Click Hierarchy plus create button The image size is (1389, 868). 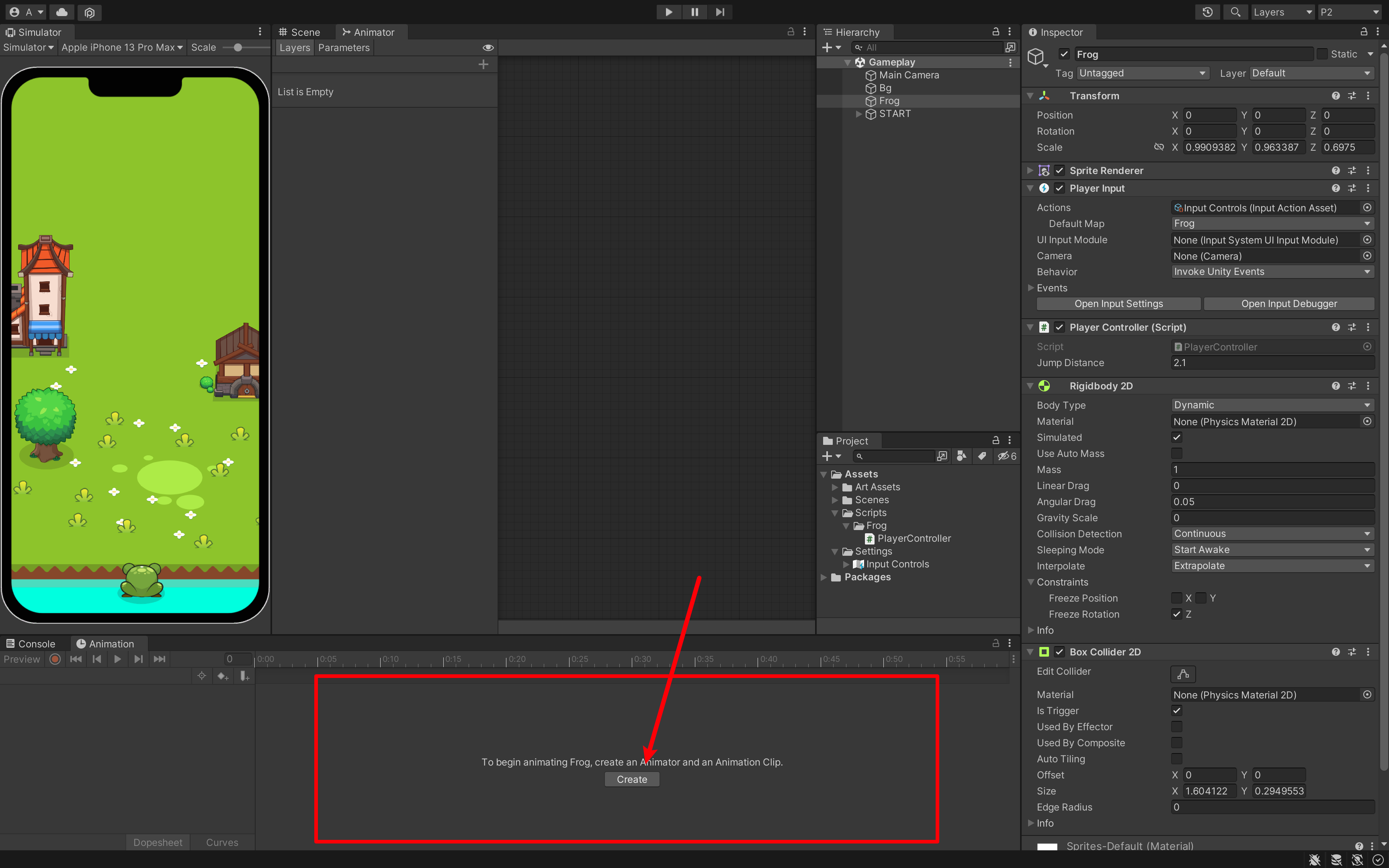pos(831,48)
